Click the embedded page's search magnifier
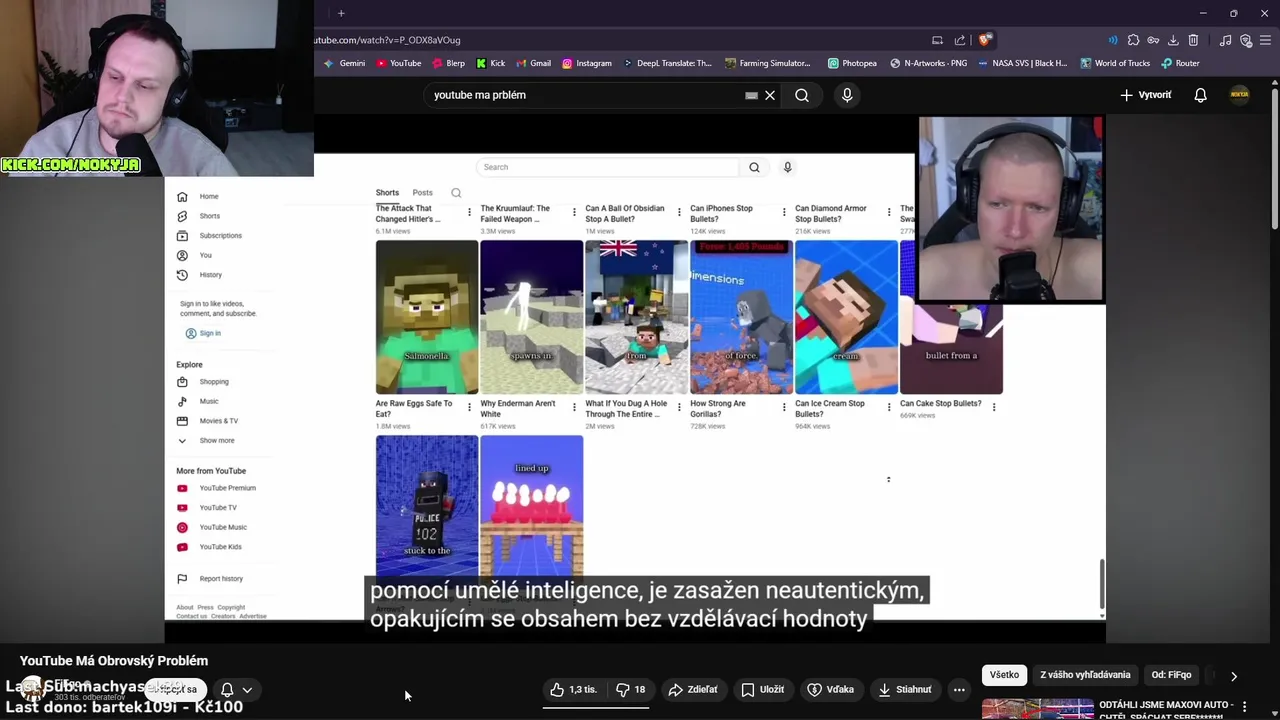Image resolution: width=1280 pixels, height=720 pixels. click(754, 167)
